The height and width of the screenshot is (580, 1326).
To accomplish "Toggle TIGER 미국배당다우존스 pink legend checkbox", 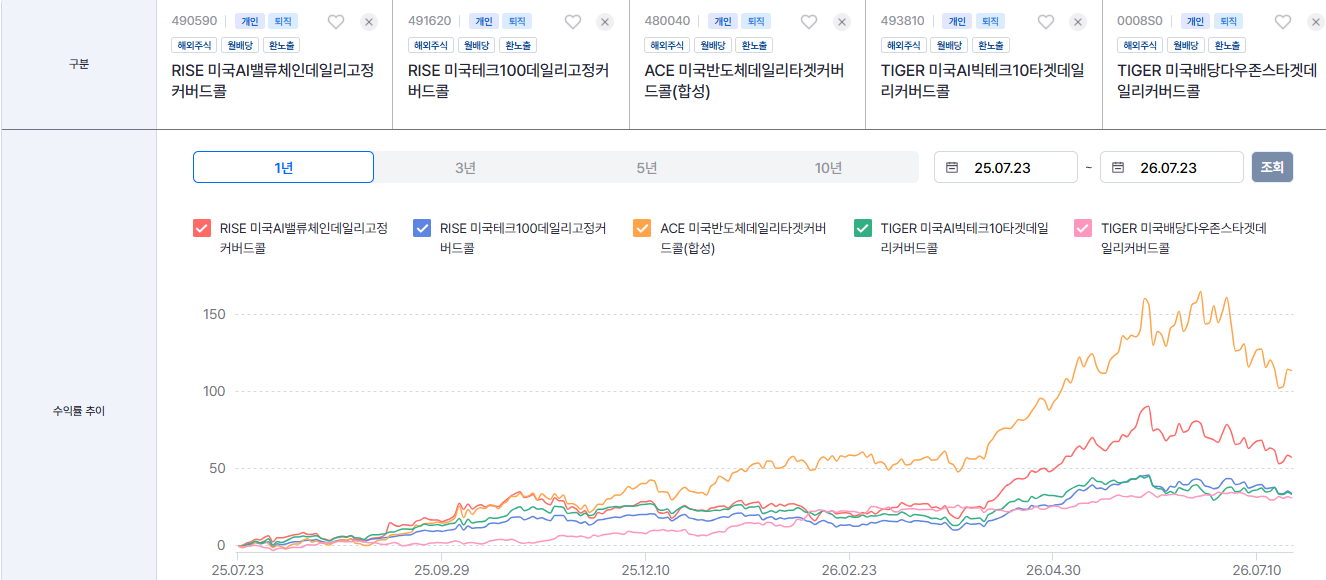I will [1082, 228].
